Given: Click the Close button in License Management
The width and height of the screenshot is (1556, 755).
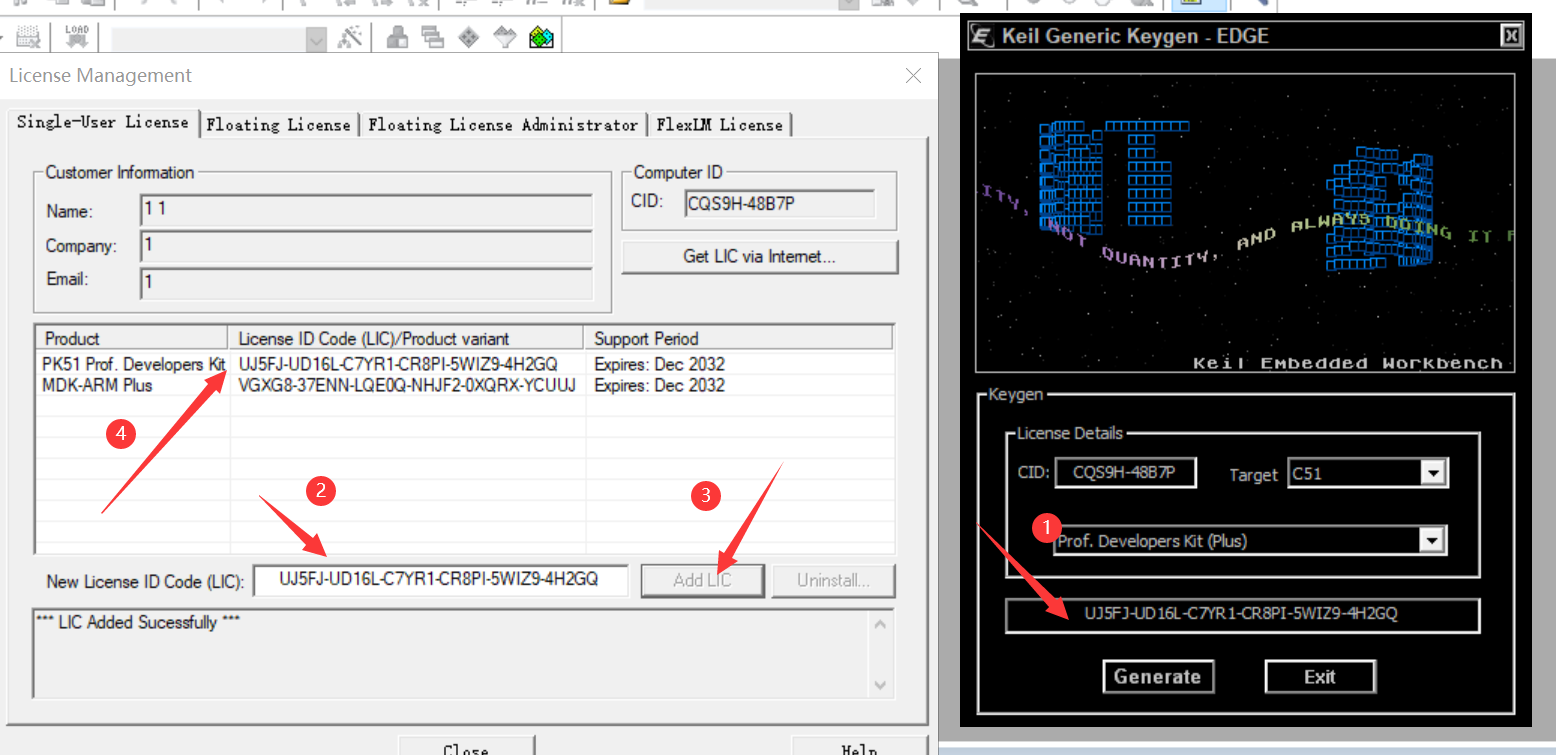Looking at the screenshot, I should click(x=466, y=746).
